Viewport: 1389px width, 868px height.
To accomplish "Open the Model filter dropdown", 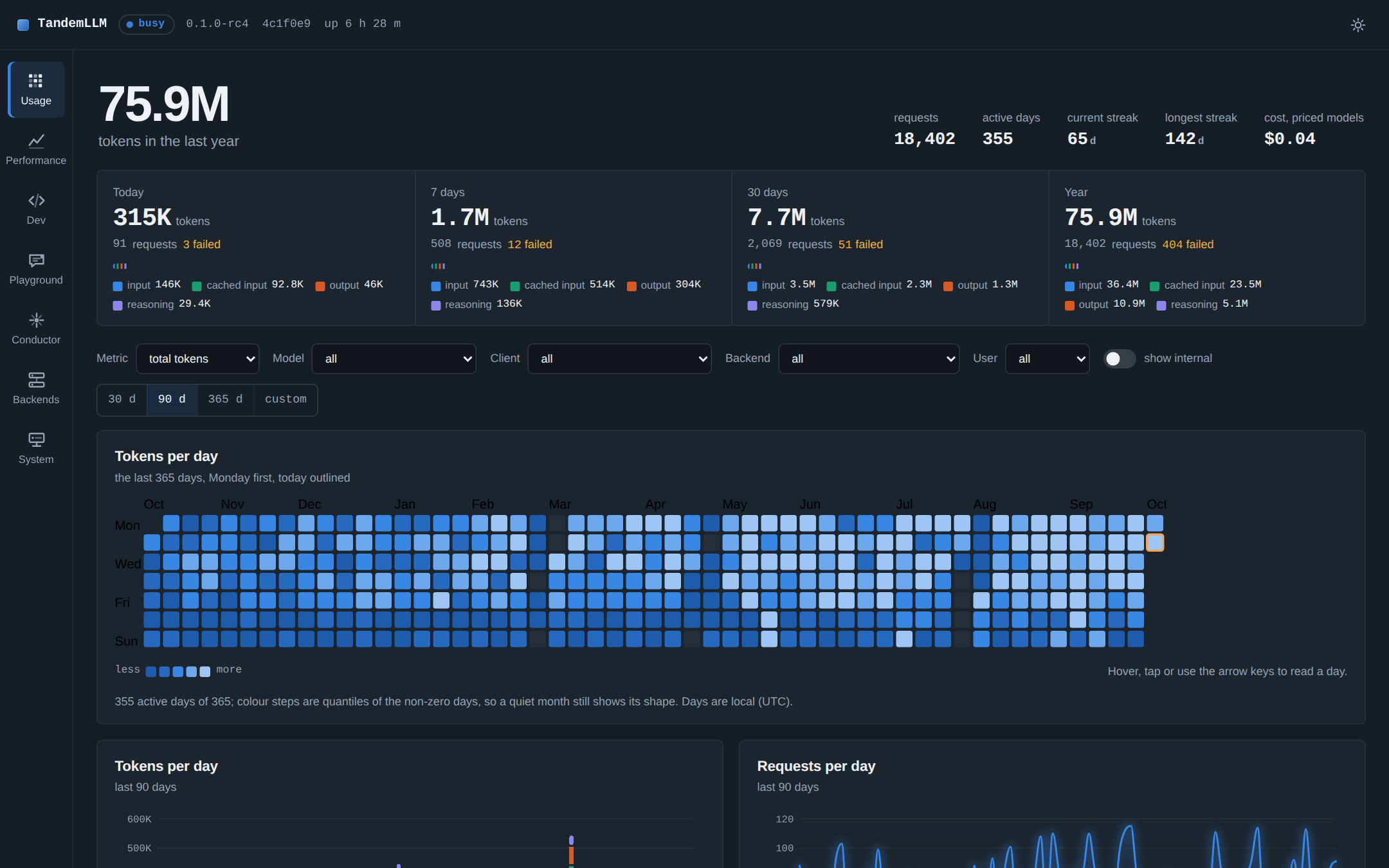I will [x=394, y=359].
